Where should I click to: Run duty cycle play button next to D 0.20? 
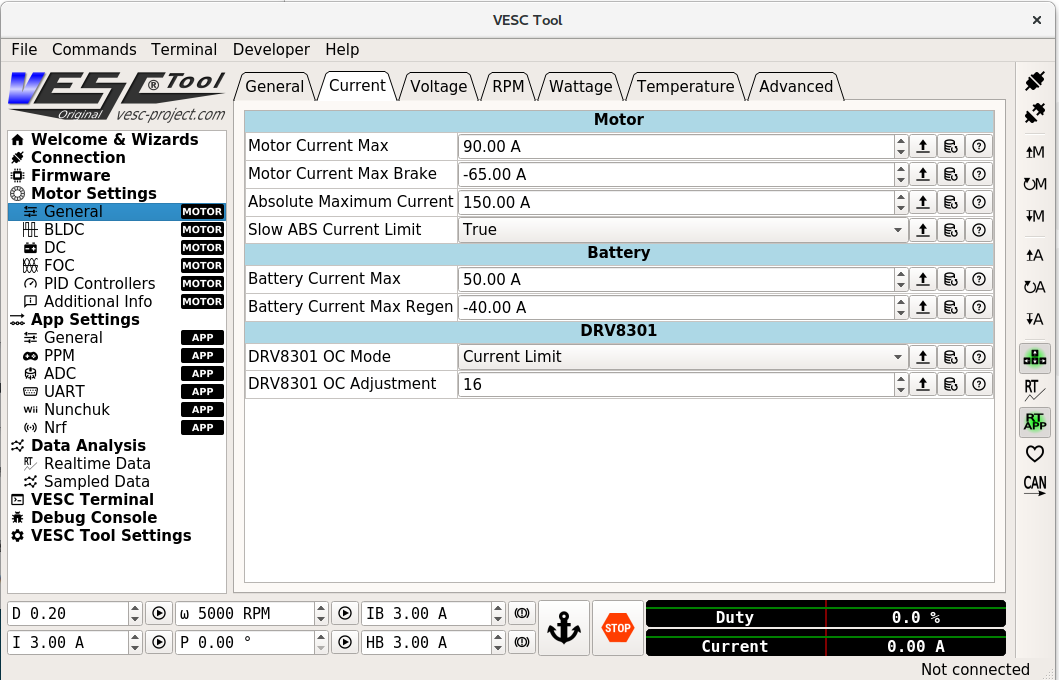(159, 613)
